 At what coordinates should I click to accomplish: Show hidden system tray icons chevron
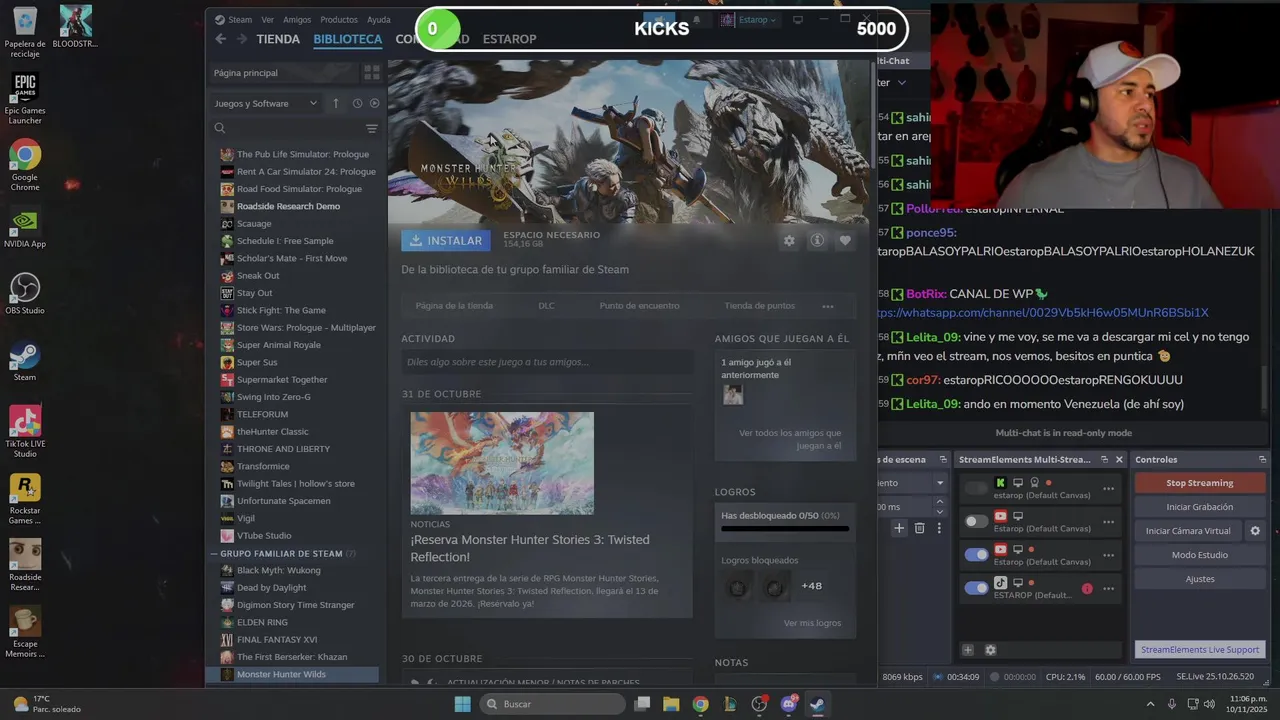point(1150,704)
